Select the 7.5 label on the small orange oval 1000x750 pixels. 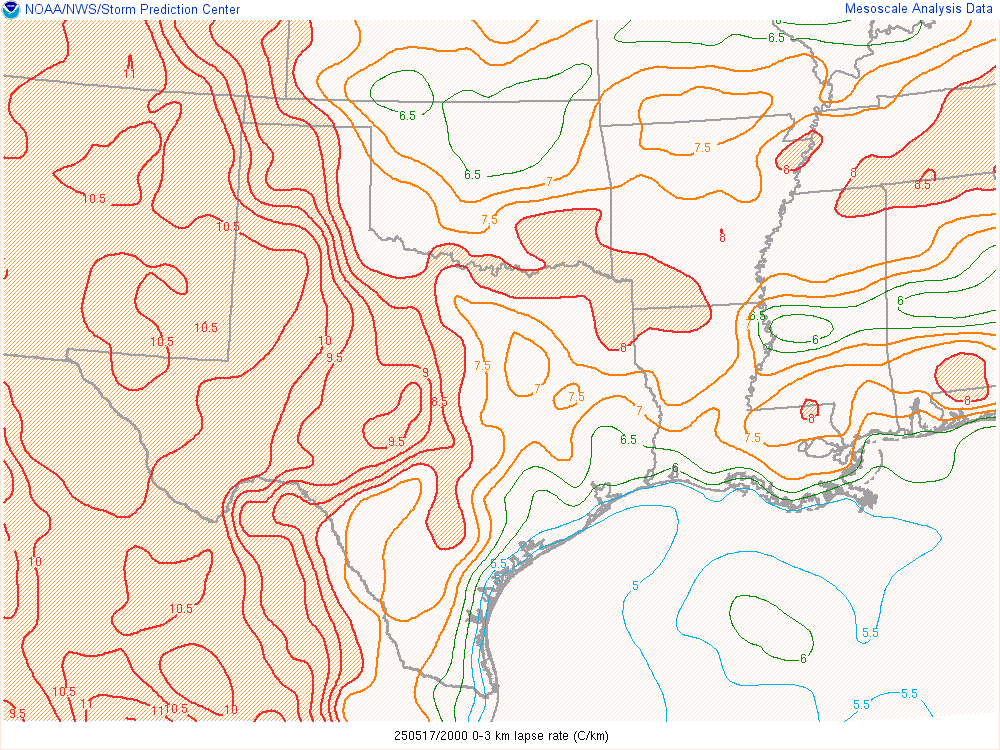576,397
